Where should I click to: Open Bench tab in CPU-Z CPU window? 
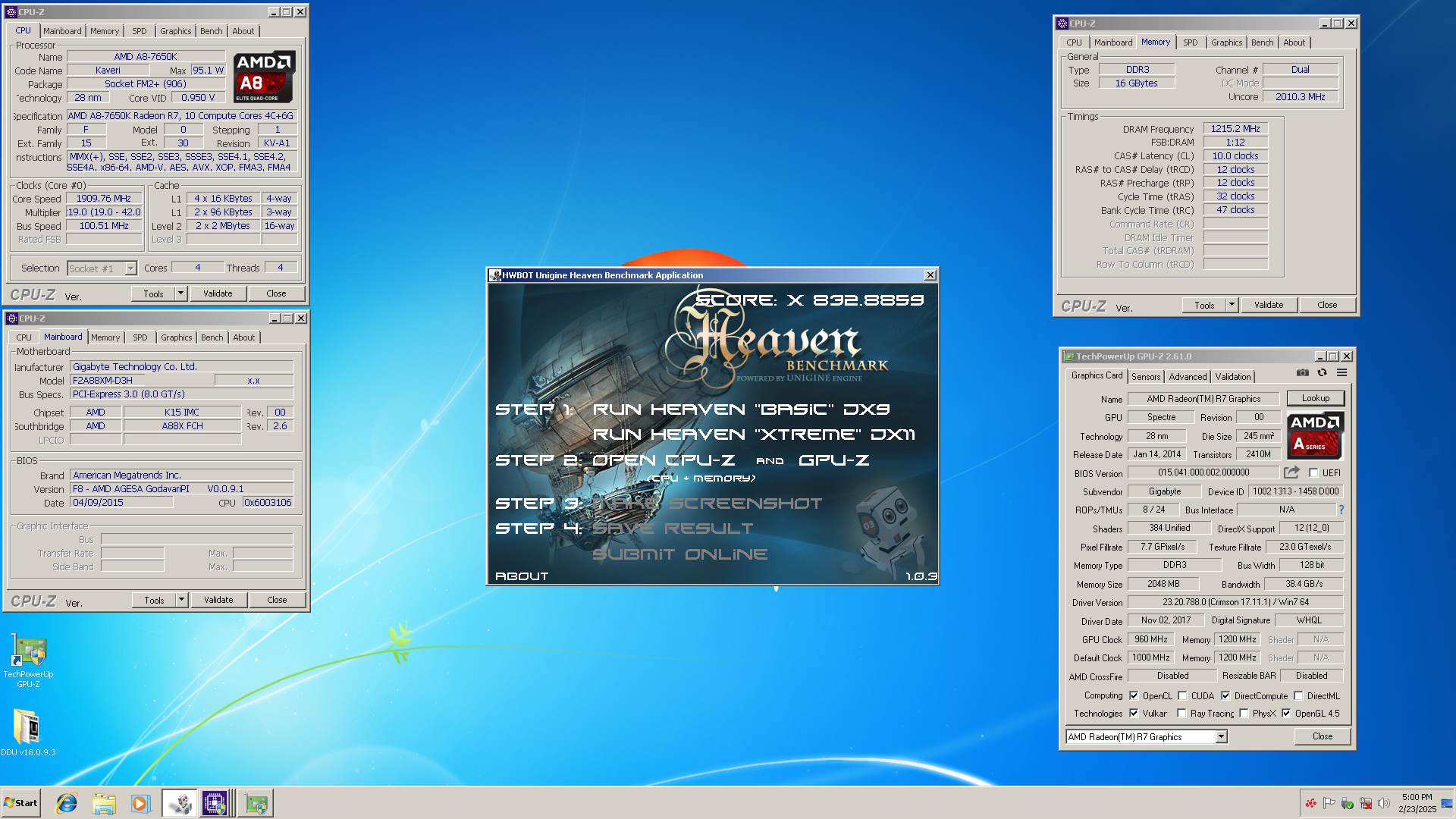pos(212,31)
